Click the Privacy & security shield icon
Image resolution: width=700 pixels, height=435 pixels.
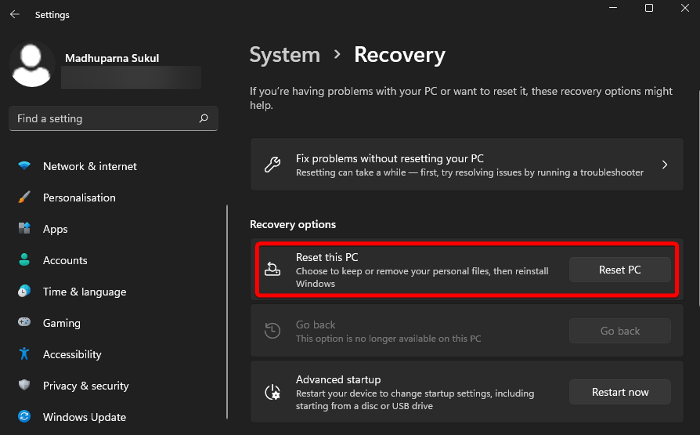pos(24,386)
